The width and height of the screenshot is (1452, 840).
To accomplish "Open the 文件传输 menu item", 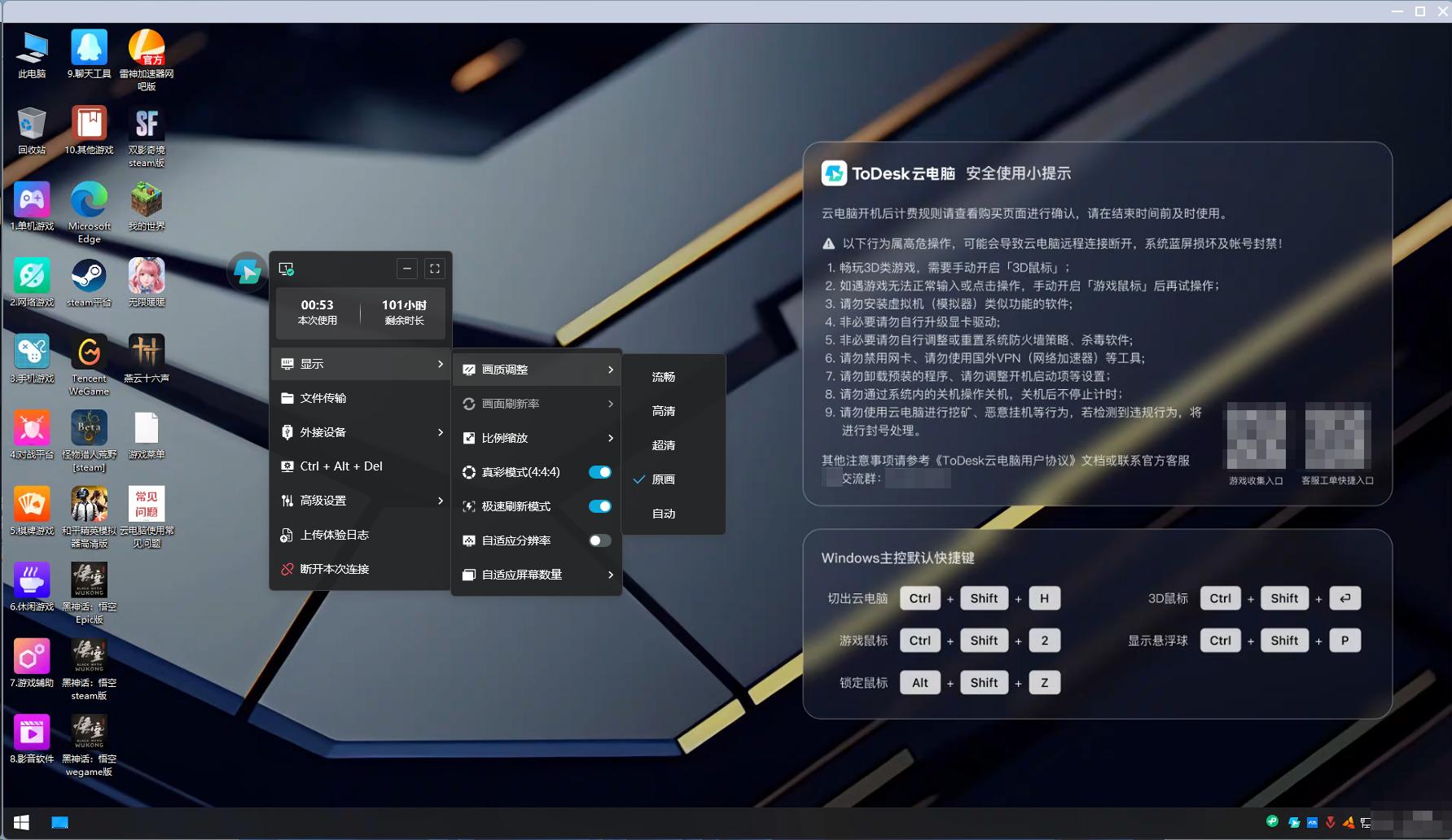I will (361, 398).
